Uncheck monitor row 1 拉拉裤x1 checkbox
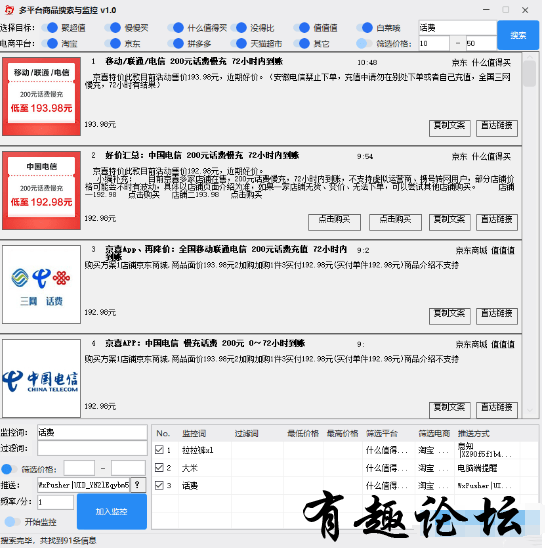Screen dimensions: 545x550 (x=159, y=450)
